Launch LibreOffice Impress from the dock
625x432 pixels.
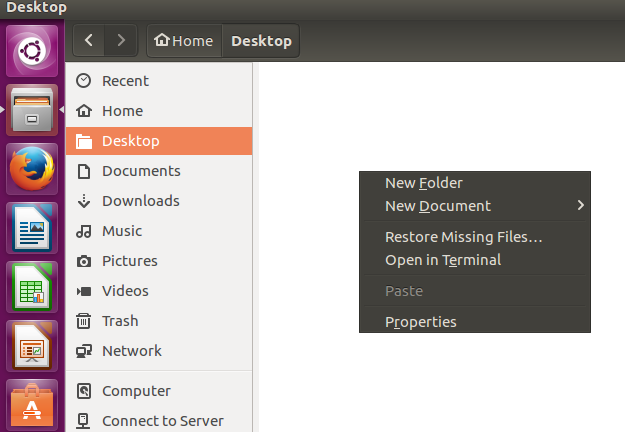pos(33,345)
